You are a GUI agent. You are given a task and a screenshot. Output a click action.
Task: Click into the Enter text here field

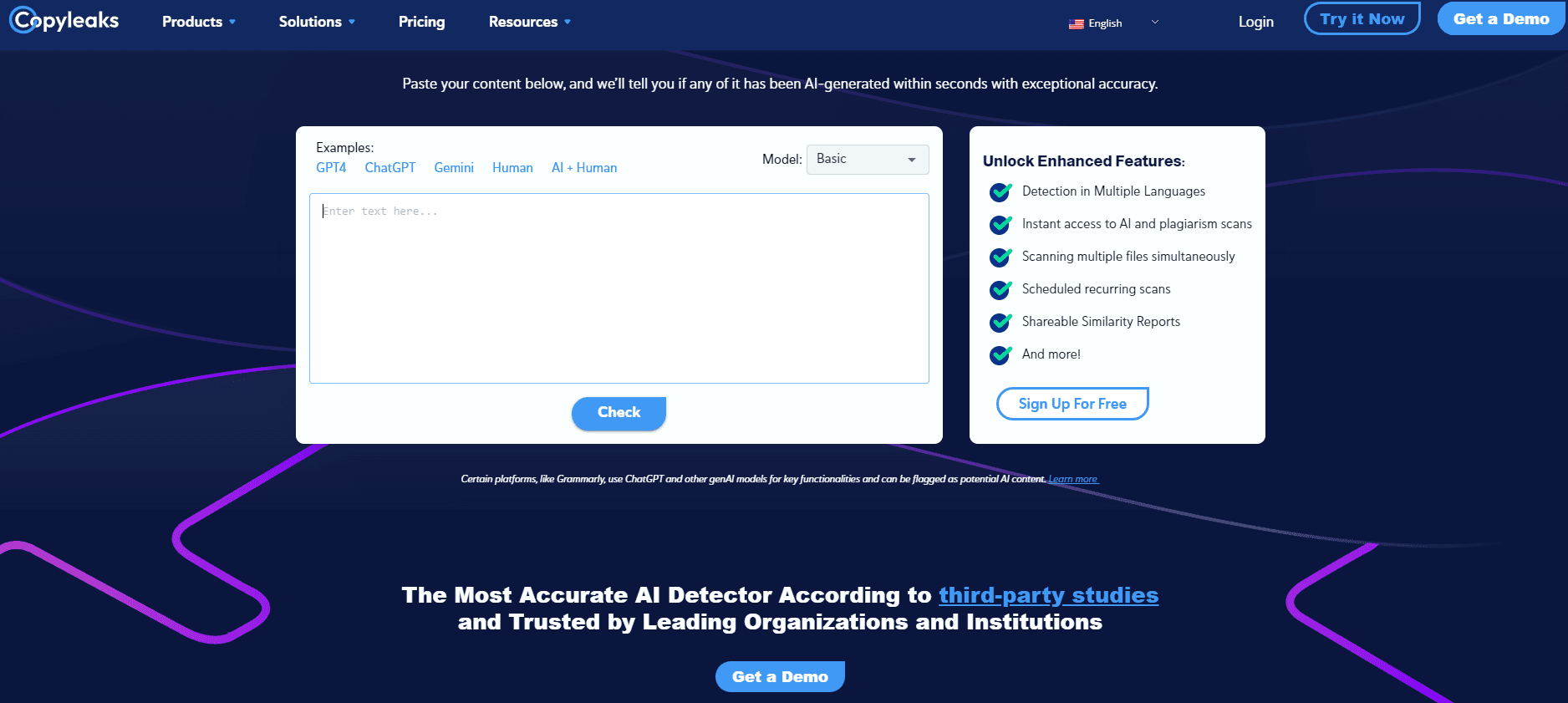click(619, 288)
